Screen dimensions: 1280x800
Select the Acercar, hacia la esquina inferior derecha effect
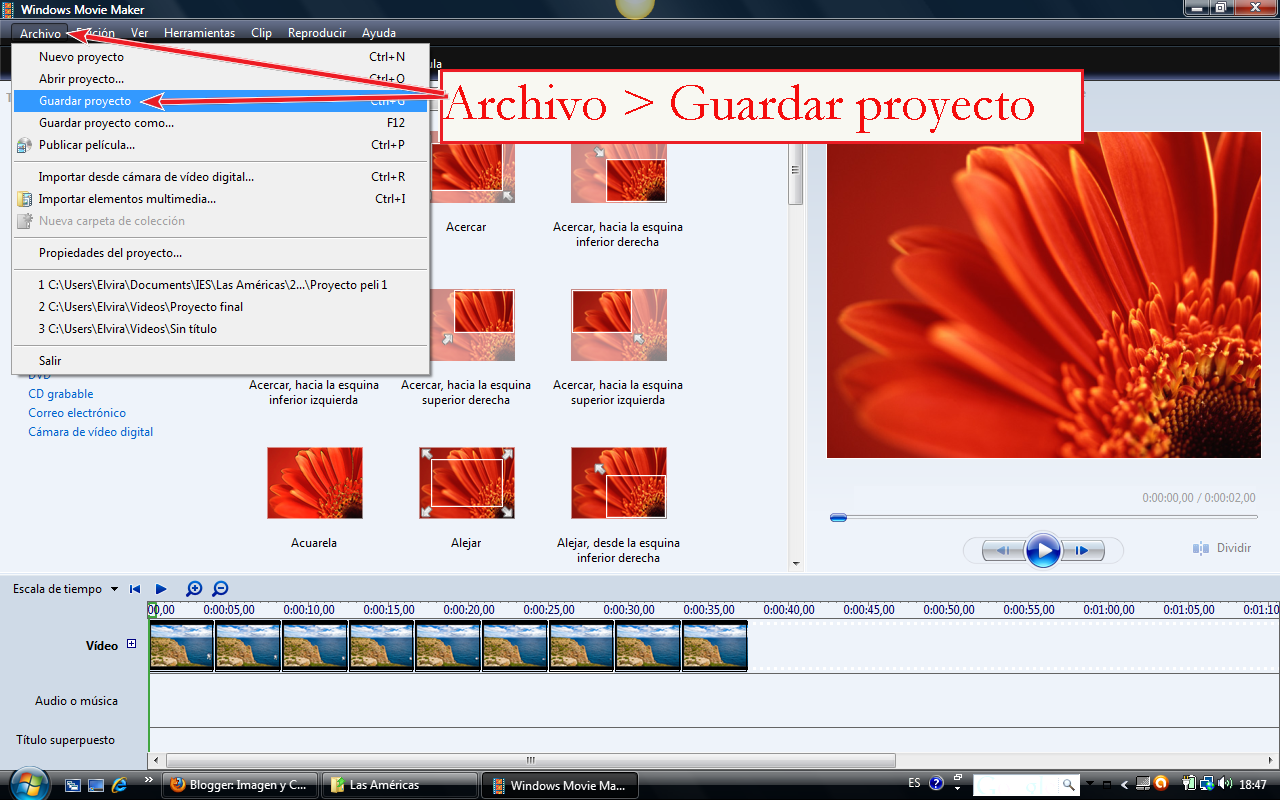click(618, 173)
